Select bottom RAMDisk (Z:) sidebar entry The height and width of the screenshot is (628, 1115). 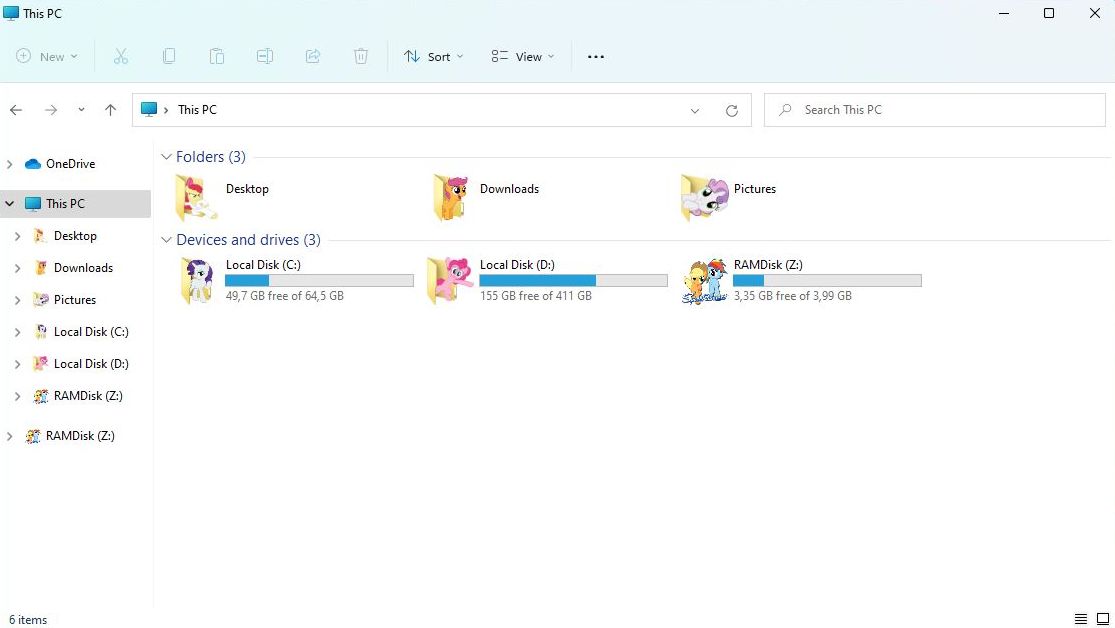point(80,435)
